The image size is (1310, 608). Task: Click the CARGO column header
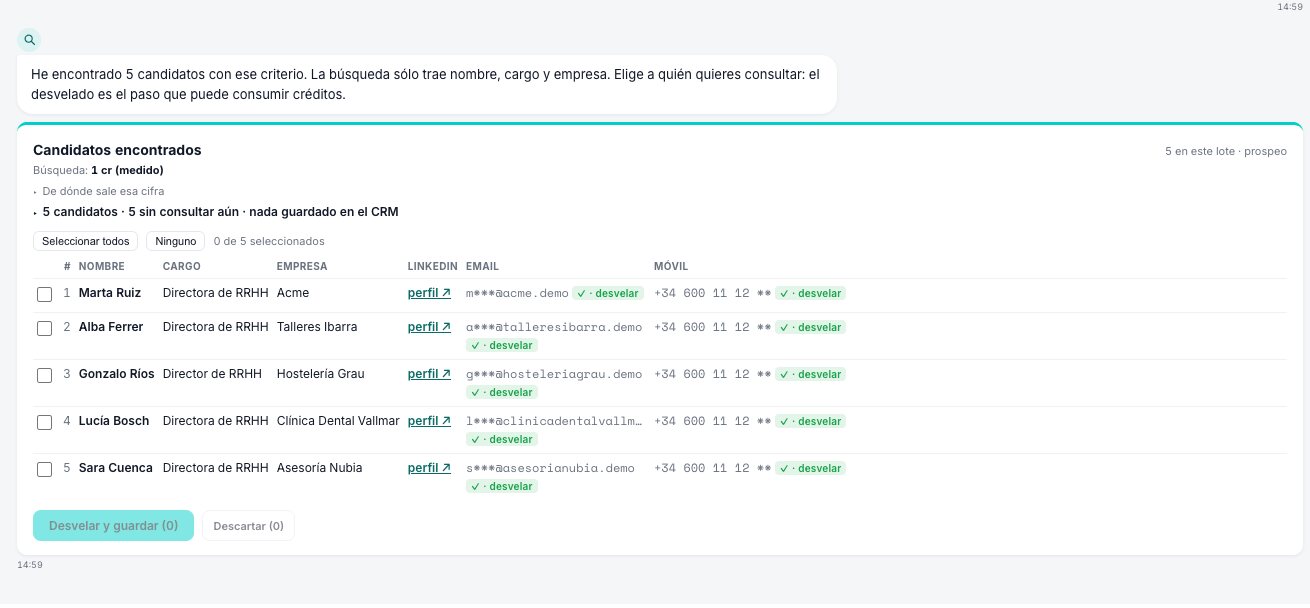(x=182, y=266)
